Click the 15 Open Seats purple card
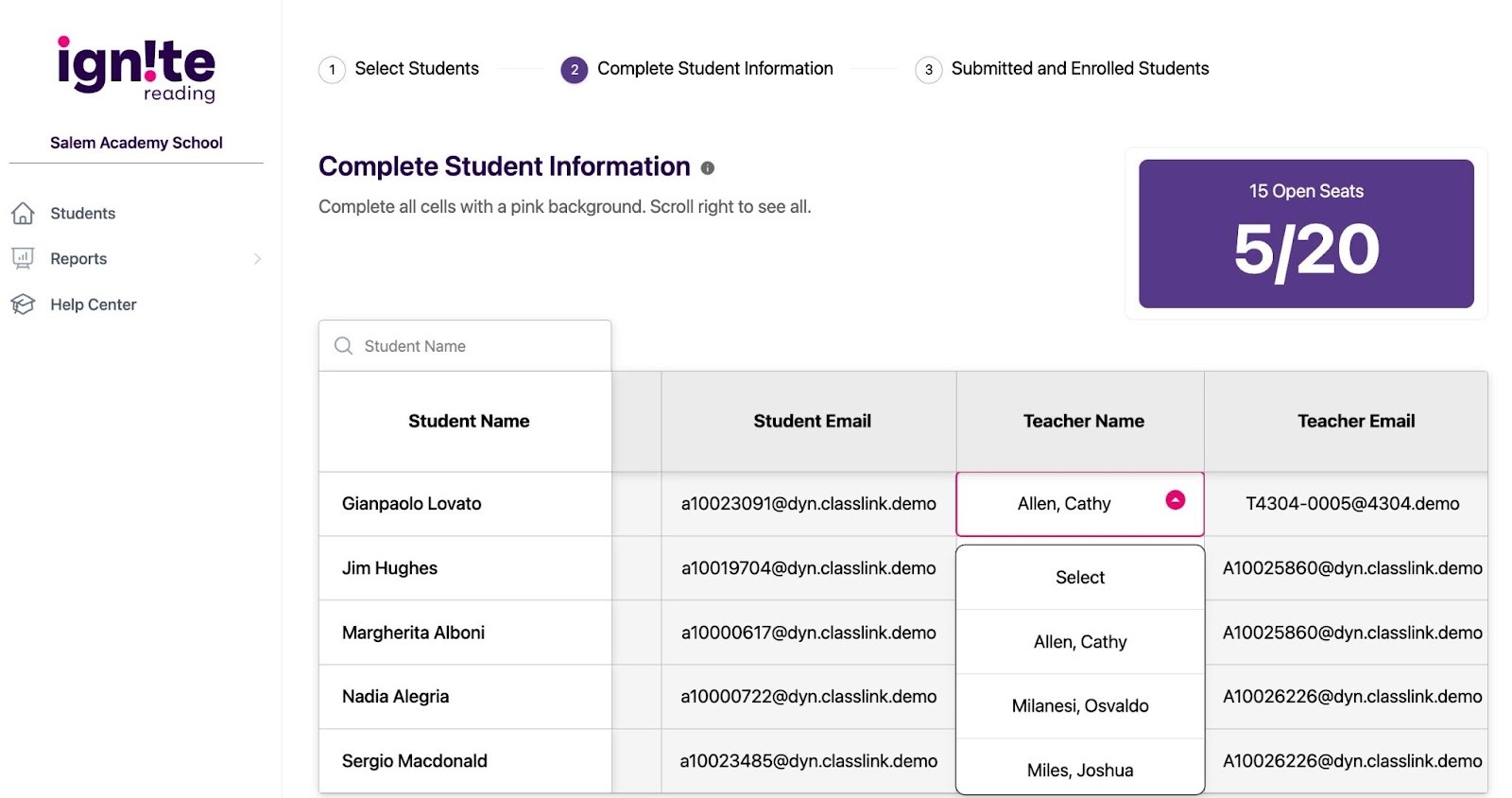Screen dimensions: 1512x798 tap(1305, 234)
